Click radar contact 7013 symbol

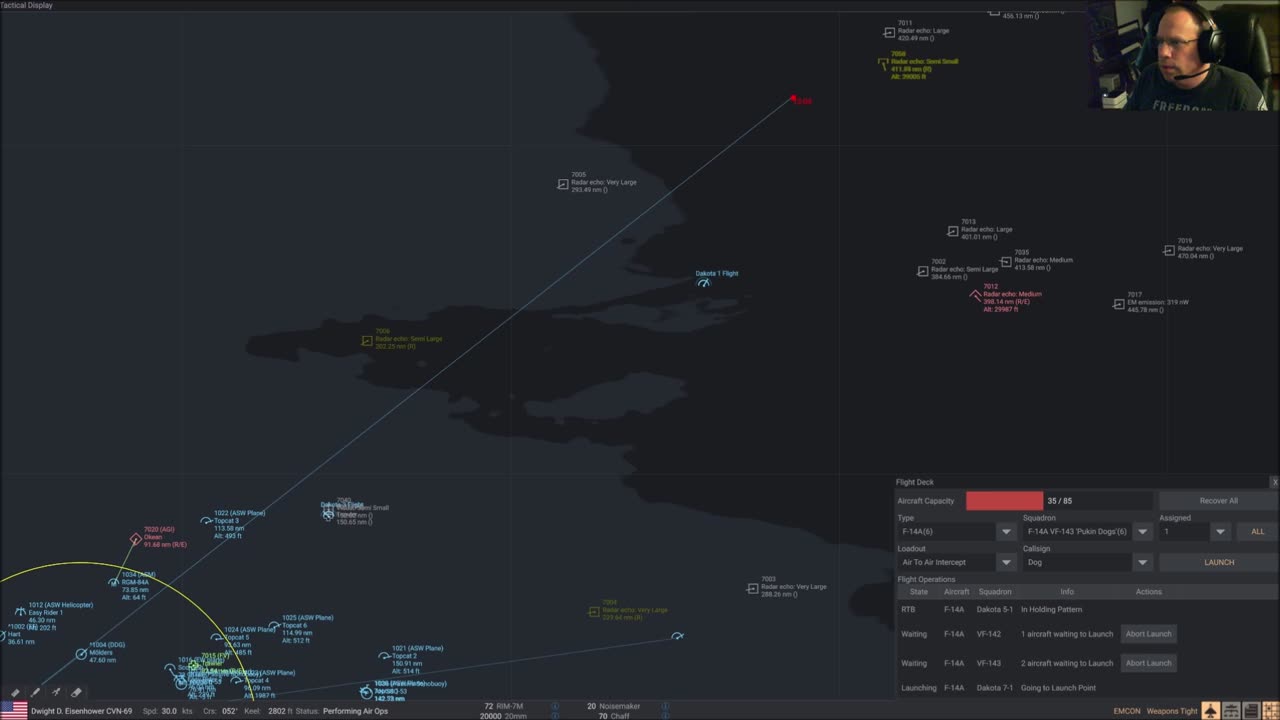pyautogui.click(x=953, y=231)
